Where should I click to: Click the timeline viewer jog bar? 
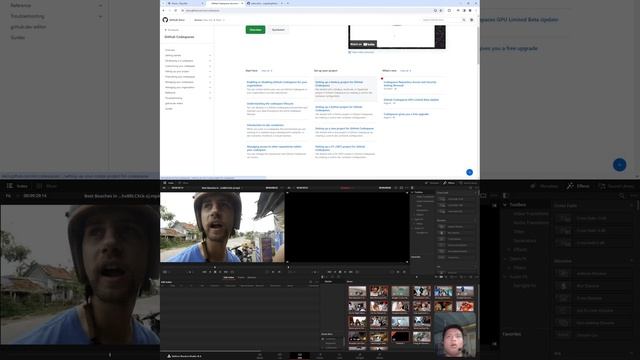pos(347,267)
